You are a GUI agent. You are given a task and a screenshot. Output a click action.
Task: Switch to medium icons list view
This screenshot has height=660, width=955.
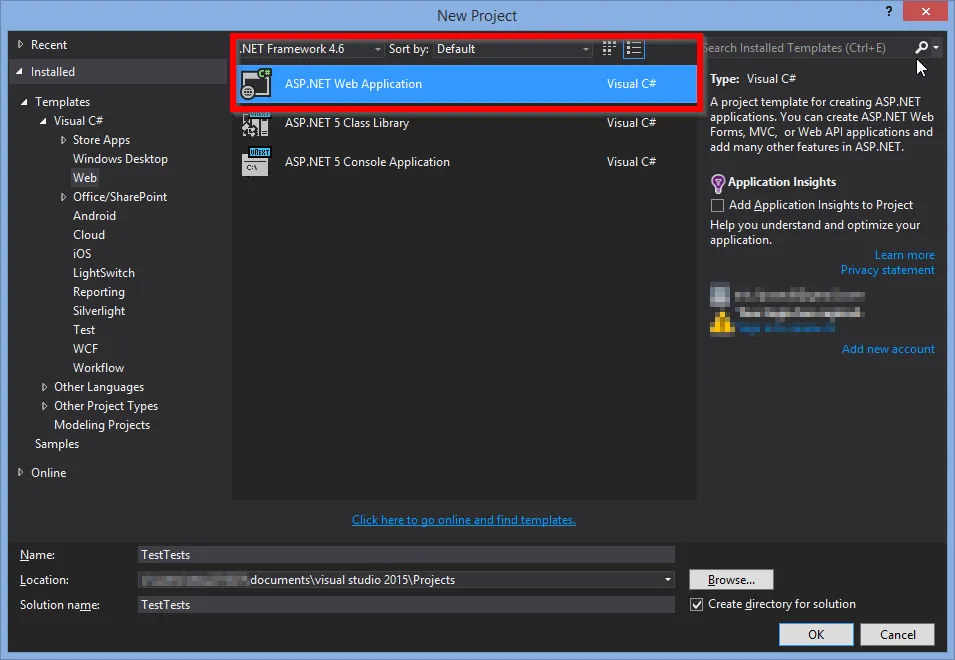[x=634, y=49]
